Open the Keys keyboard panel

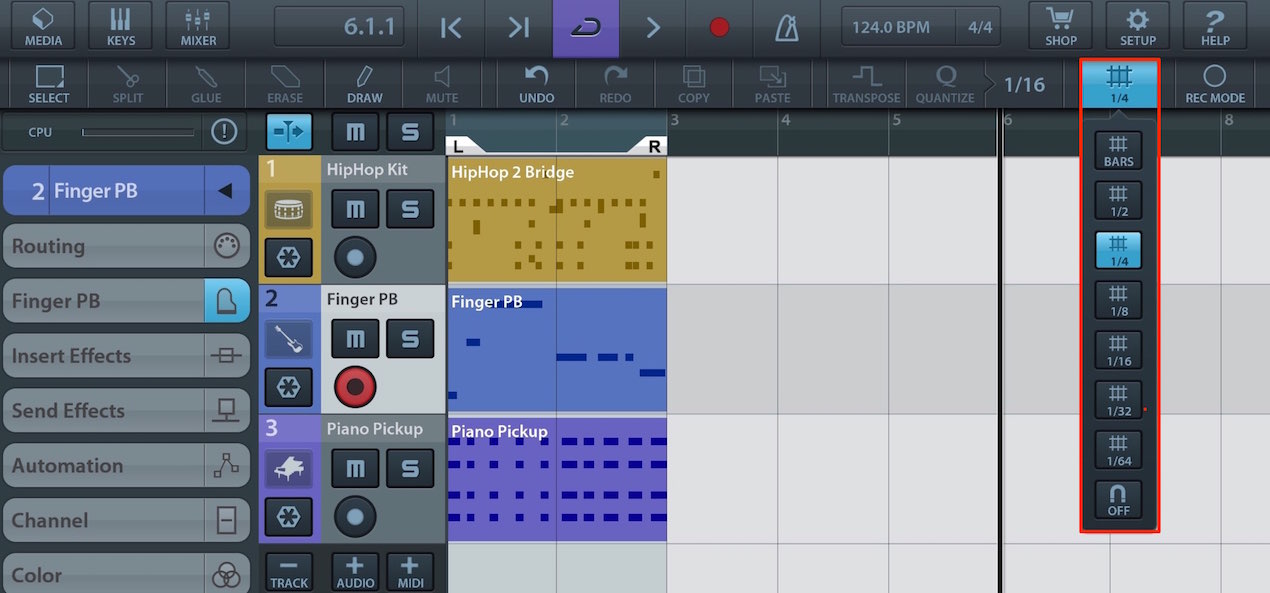120,27
